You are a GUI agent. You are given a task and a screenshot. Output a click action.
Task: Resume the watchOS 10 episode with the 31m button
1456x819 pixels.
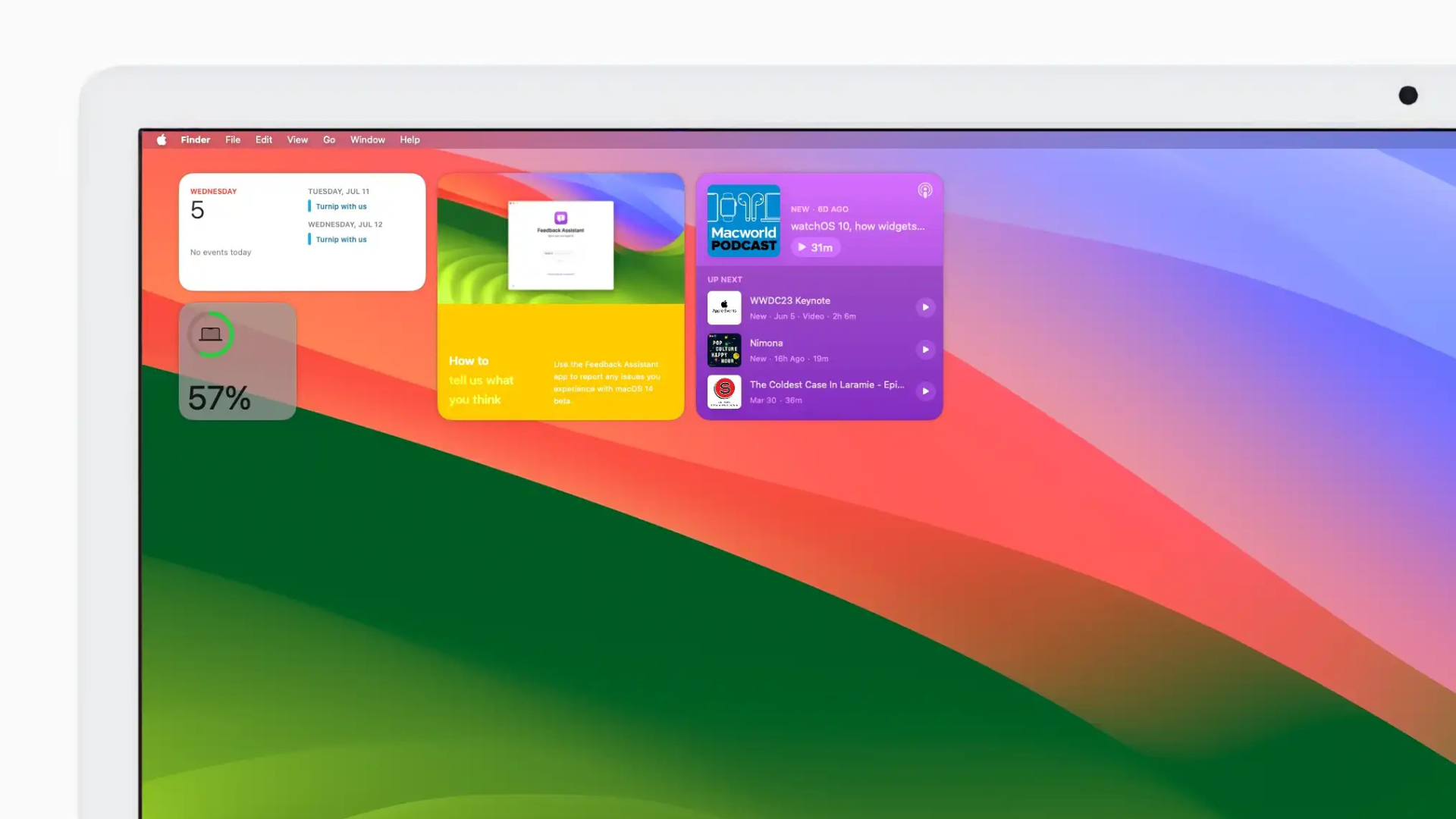(x=815, y=247)
